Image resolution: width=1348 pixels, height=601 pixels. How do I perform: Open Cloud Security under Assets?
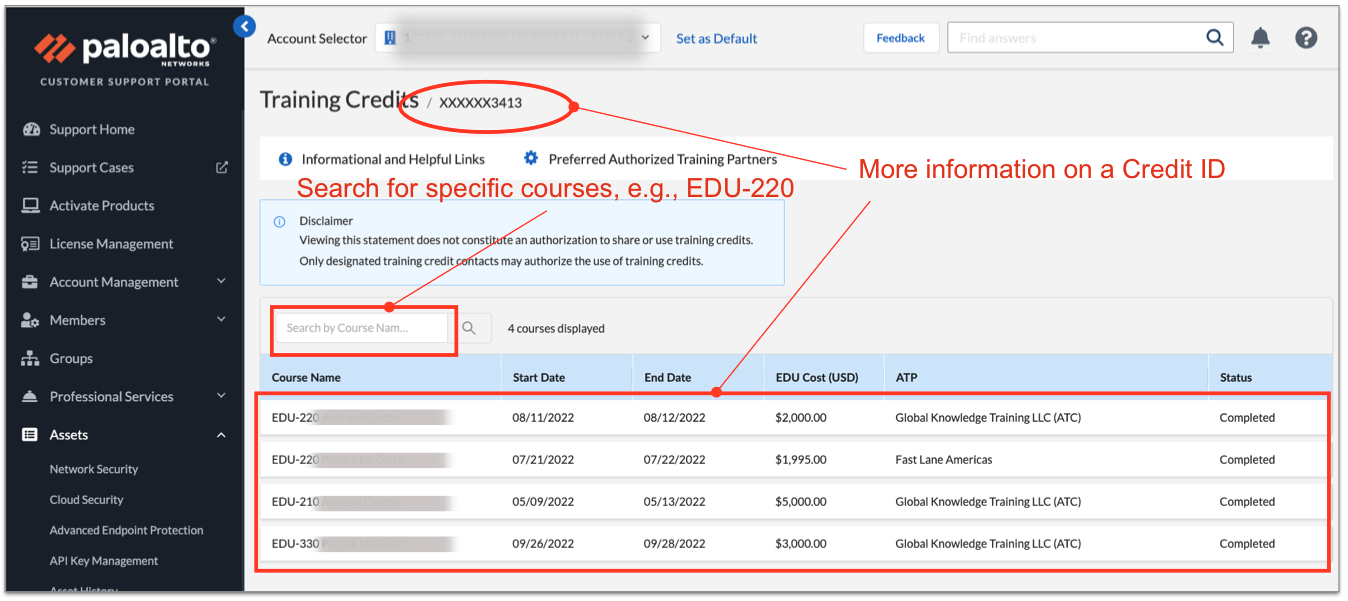coord(87,500)
